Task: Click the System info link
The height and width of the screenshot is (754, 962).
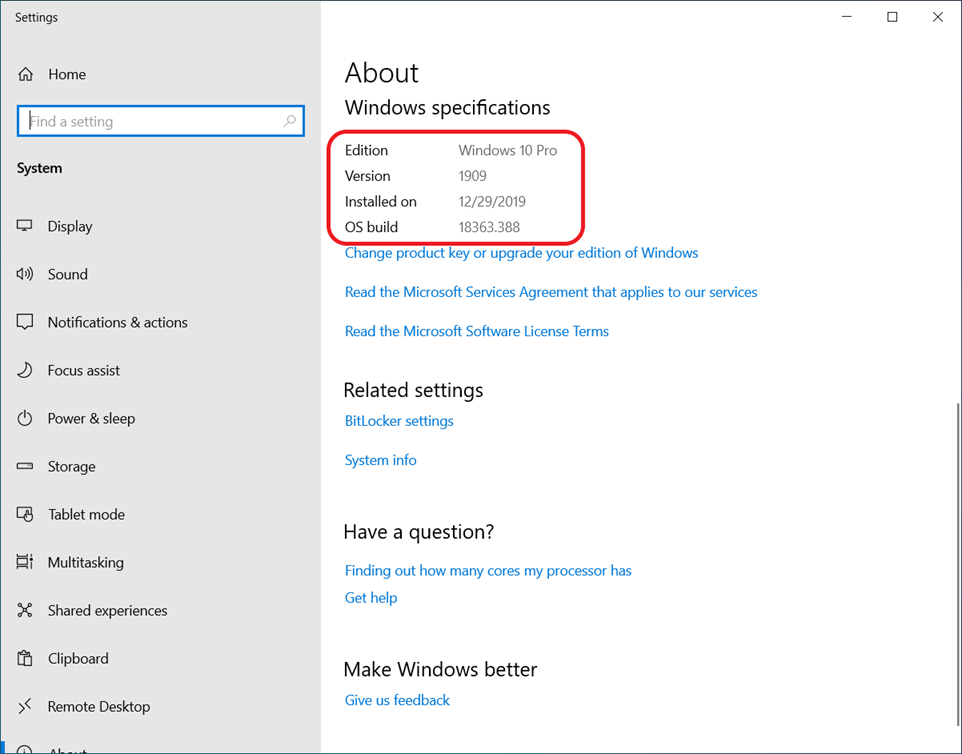Action: pos(380,460)
